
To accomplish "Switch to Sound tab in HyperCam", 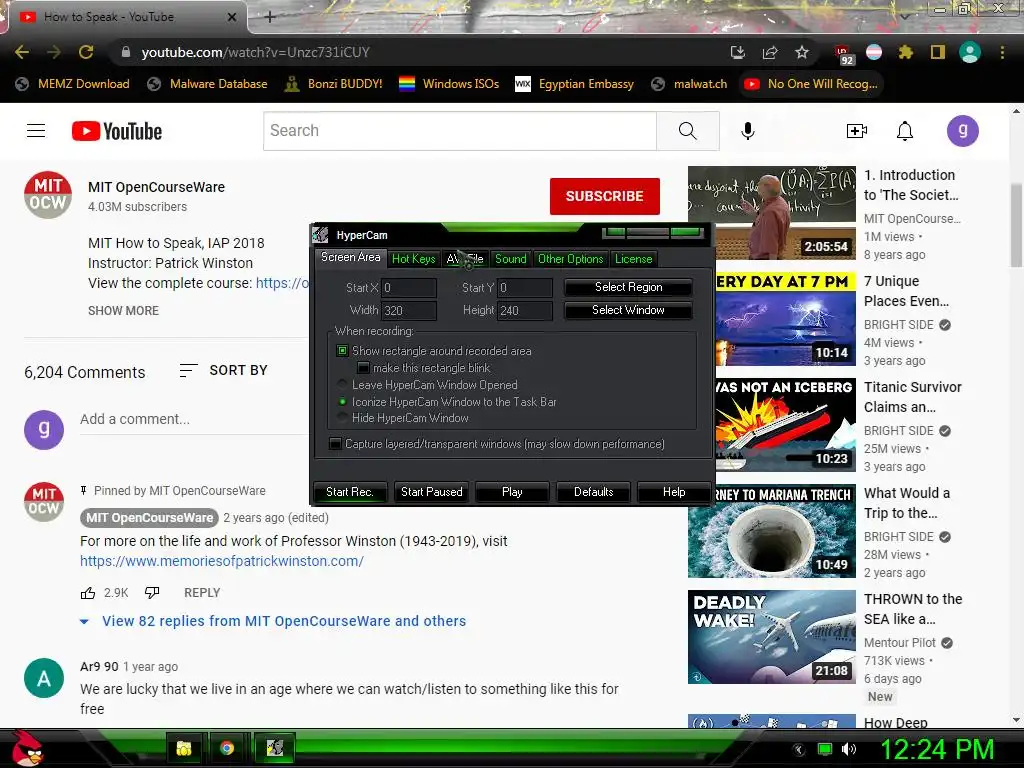I will click(511, 259).
